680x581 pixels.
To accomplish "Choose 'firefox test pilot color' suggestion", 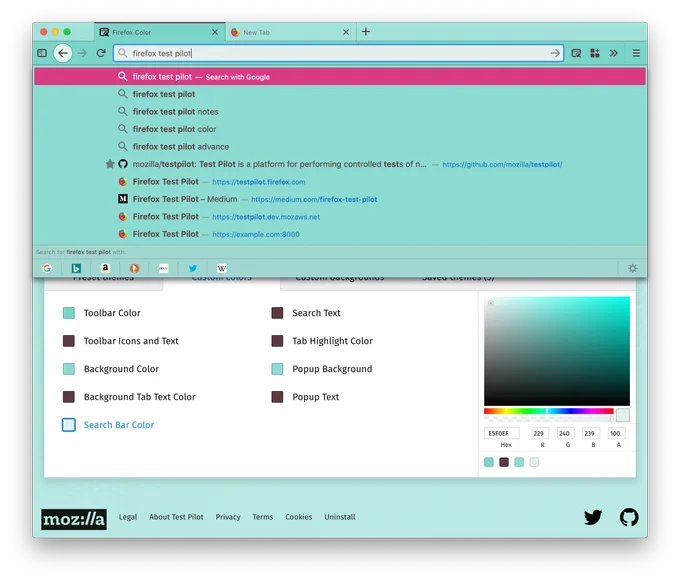I will (340, 129).
